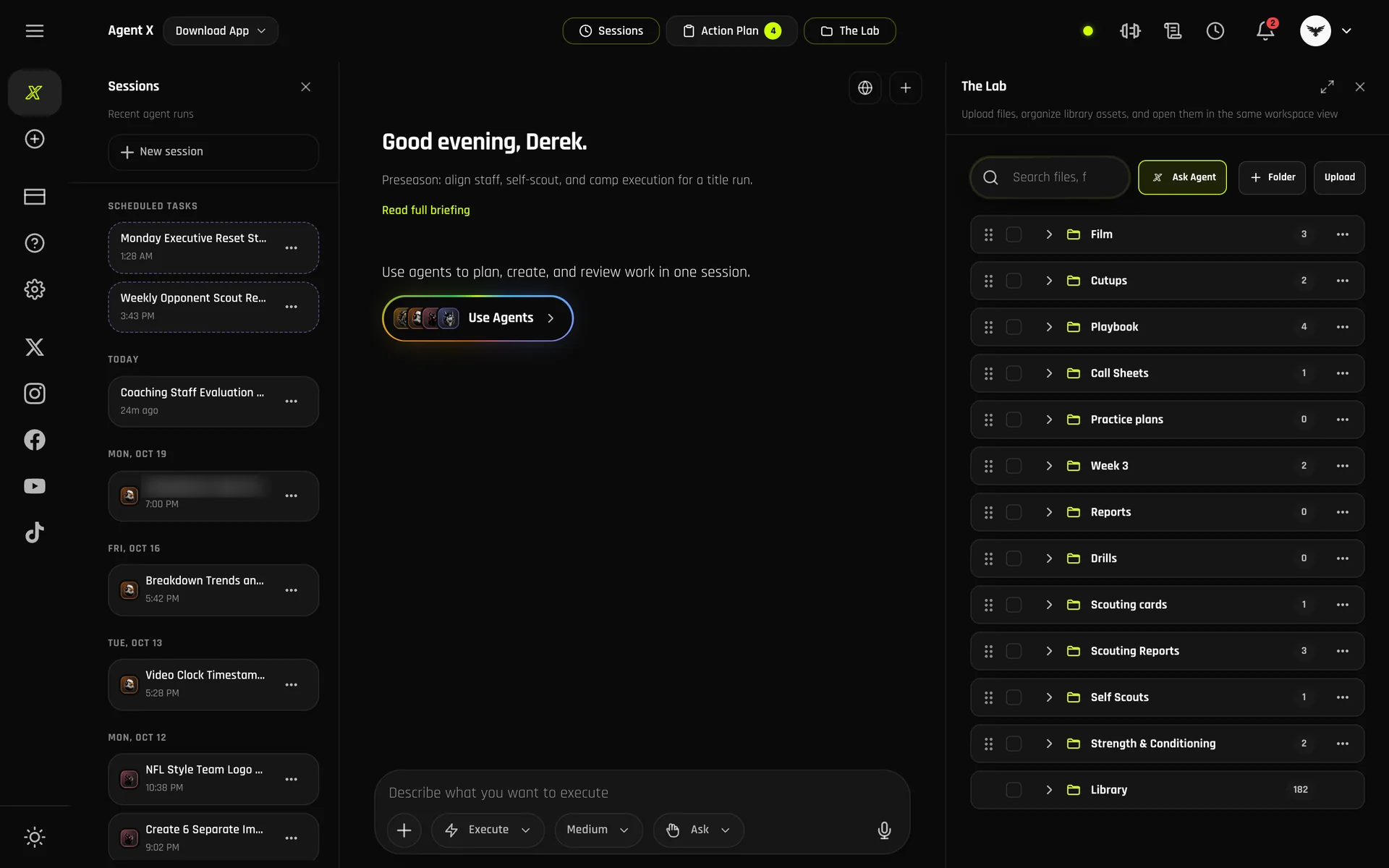
Task: Open the Ask dropdown
Action: [698, 830]
